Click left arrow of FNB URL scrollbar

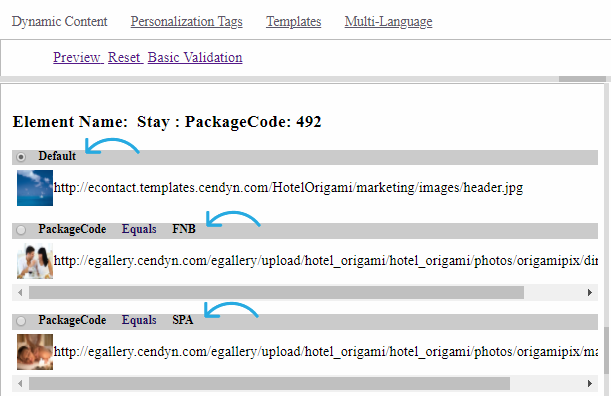tap(20, 292)
